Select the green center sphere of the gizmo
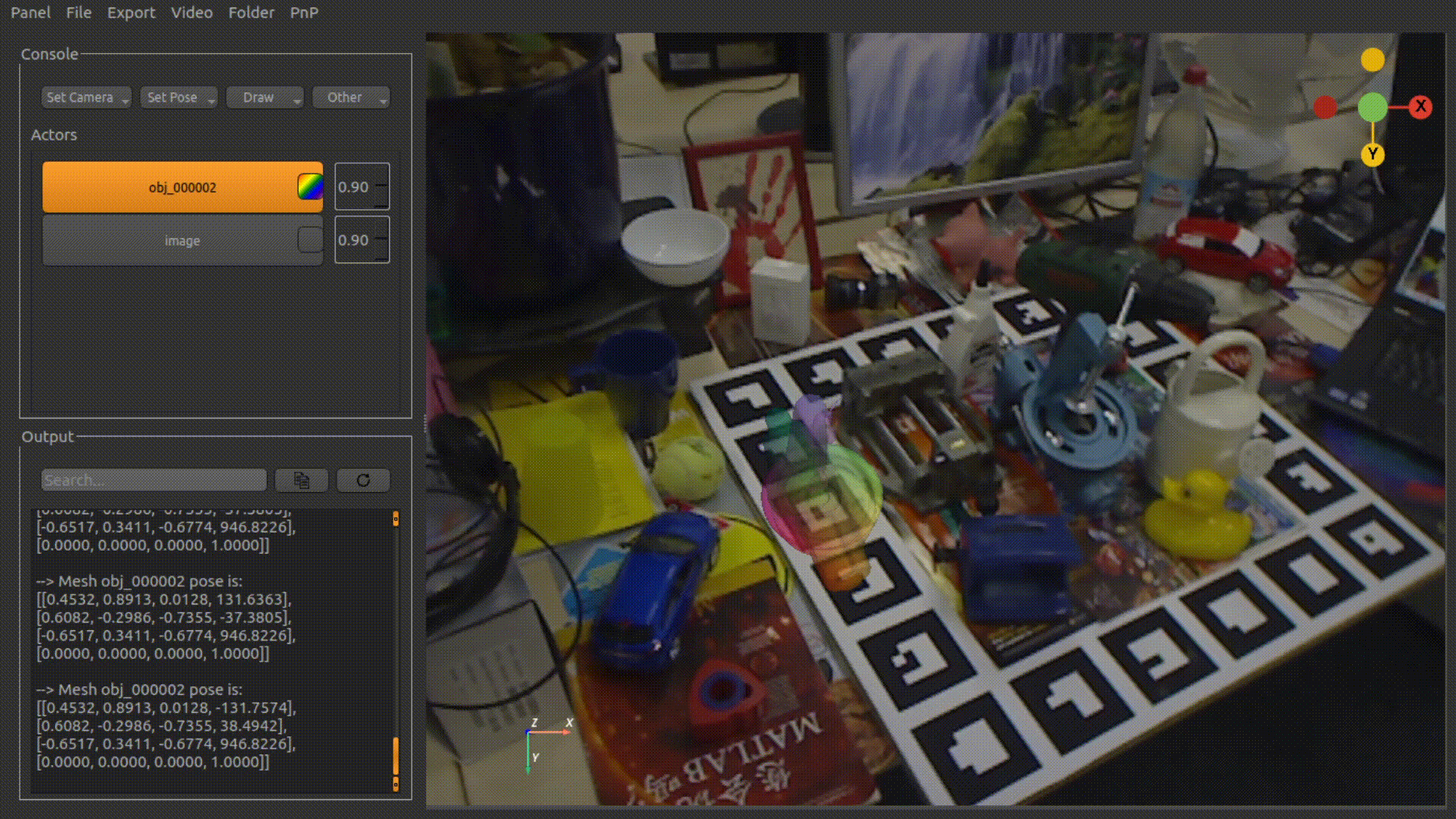 pos(1372,107)
